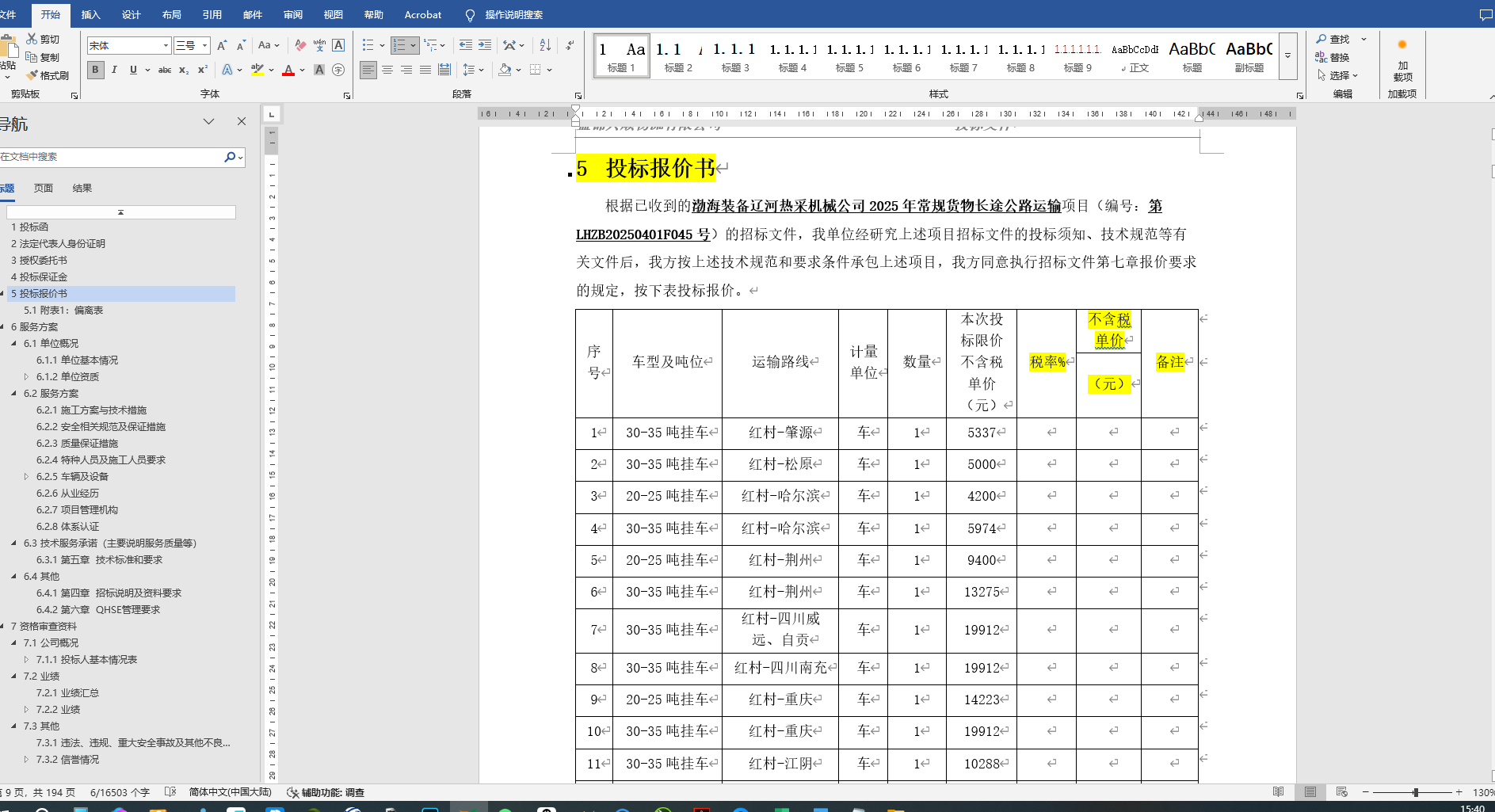This screenshot has height=812, width=1495.
Task: Decrease the paragraph indent
Action: (x=466, y=45)
